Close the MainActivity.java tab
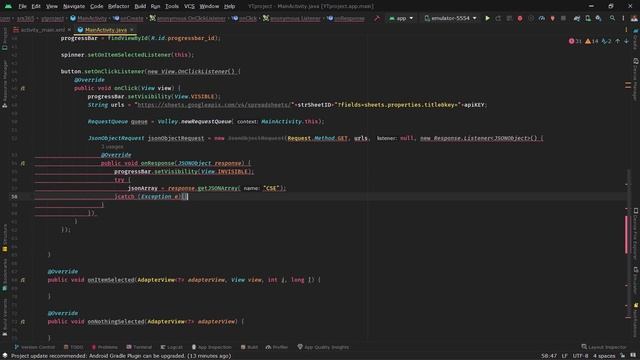 pyautogui.click(x=131, y=30)
